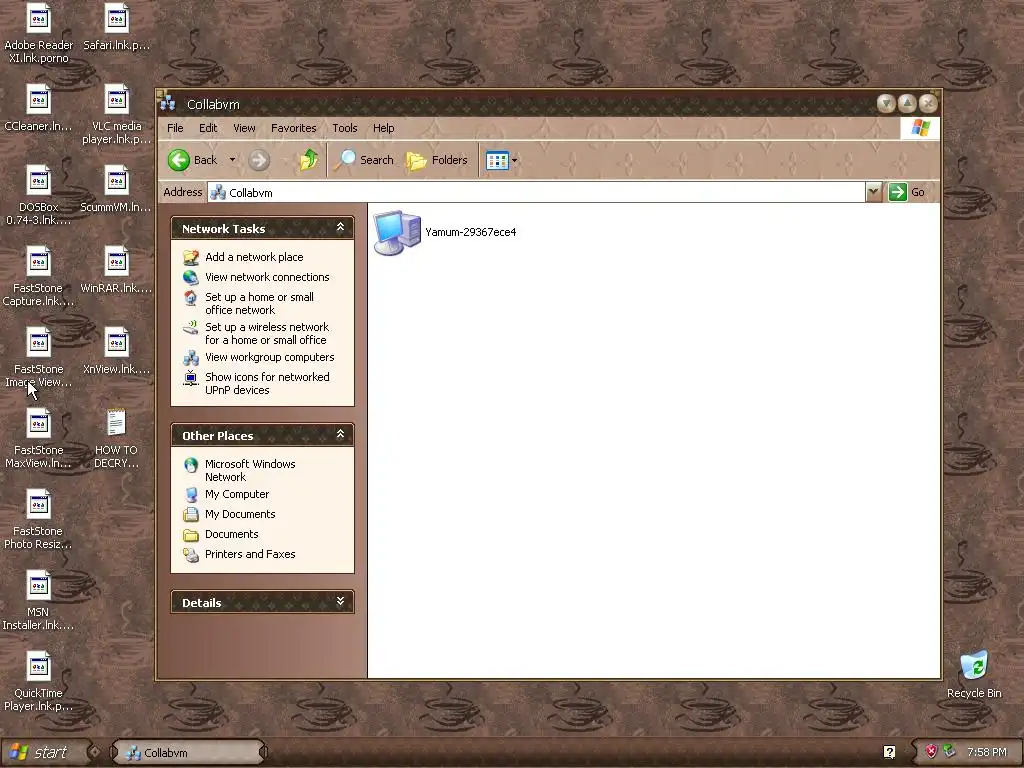Expand the Details panel
This screenshot has height=768, width=1024.
[340, 601]
